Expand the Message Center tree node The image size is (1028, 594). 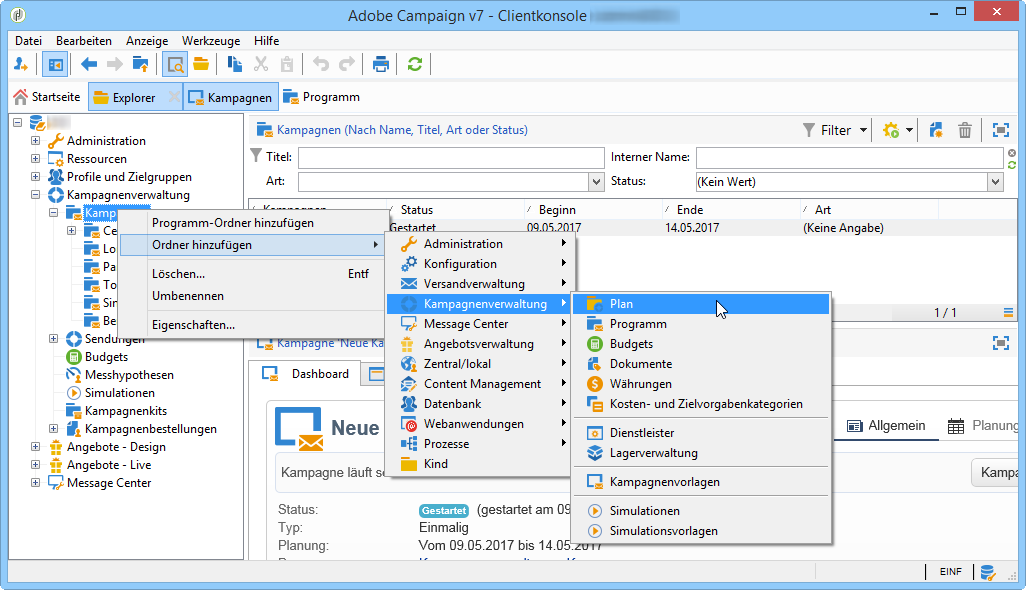coord(35,483)
